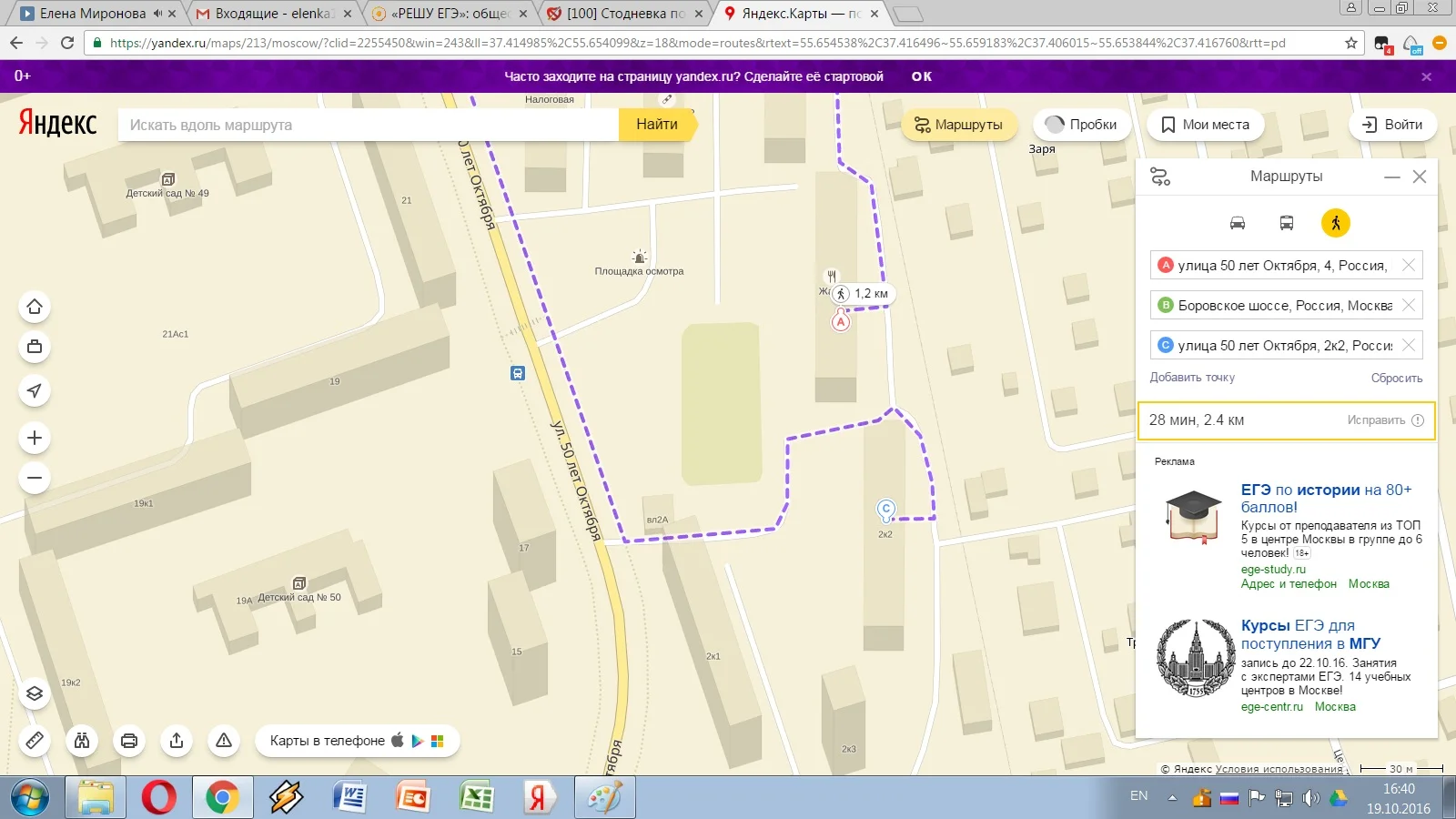This screenshot has width=1456, height=819.
Task: Click the work briefcase map button
Action: click(x=35, y=347)
